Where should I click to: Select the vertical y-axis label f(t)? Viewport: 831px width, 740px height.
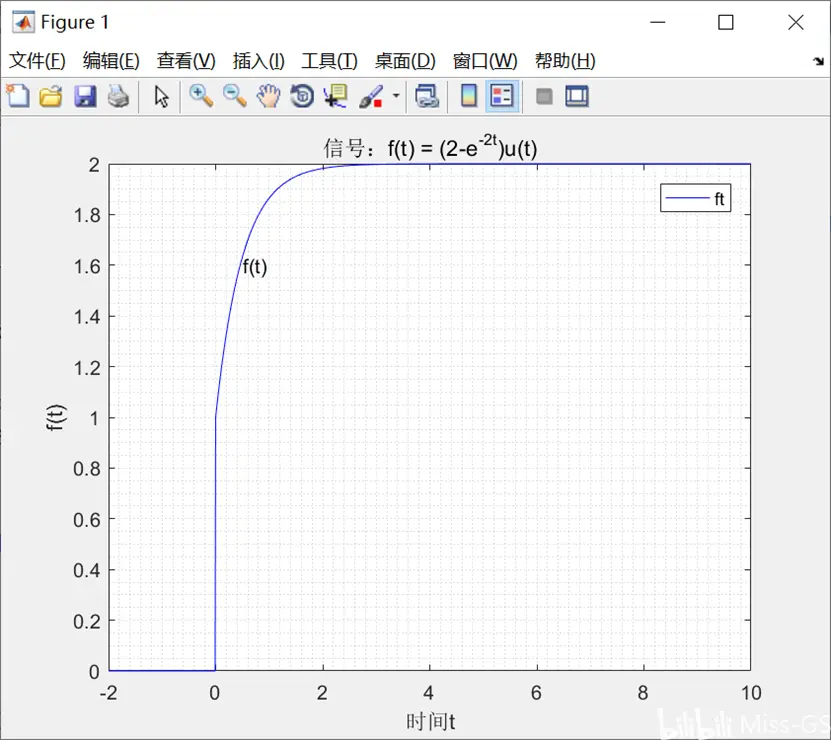click(56, 417)
